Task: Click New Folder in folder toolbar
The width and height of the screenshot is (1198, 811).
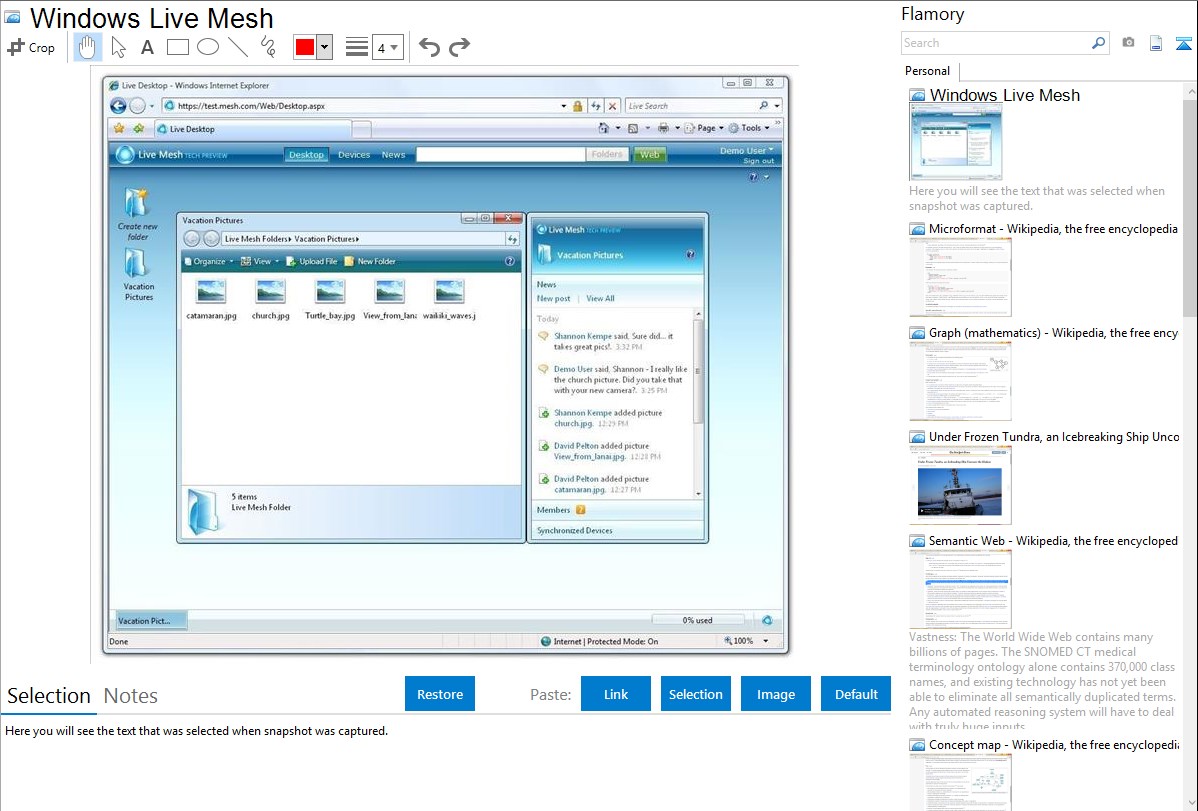Action: pyautogui.click(x=370, y=261)
